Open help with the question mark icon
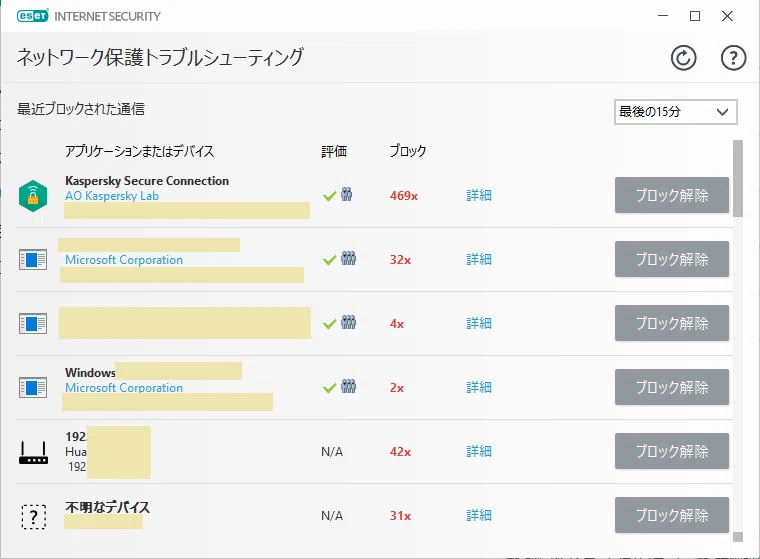This screenshot has height=559, width=760. [x=733, y=58]
